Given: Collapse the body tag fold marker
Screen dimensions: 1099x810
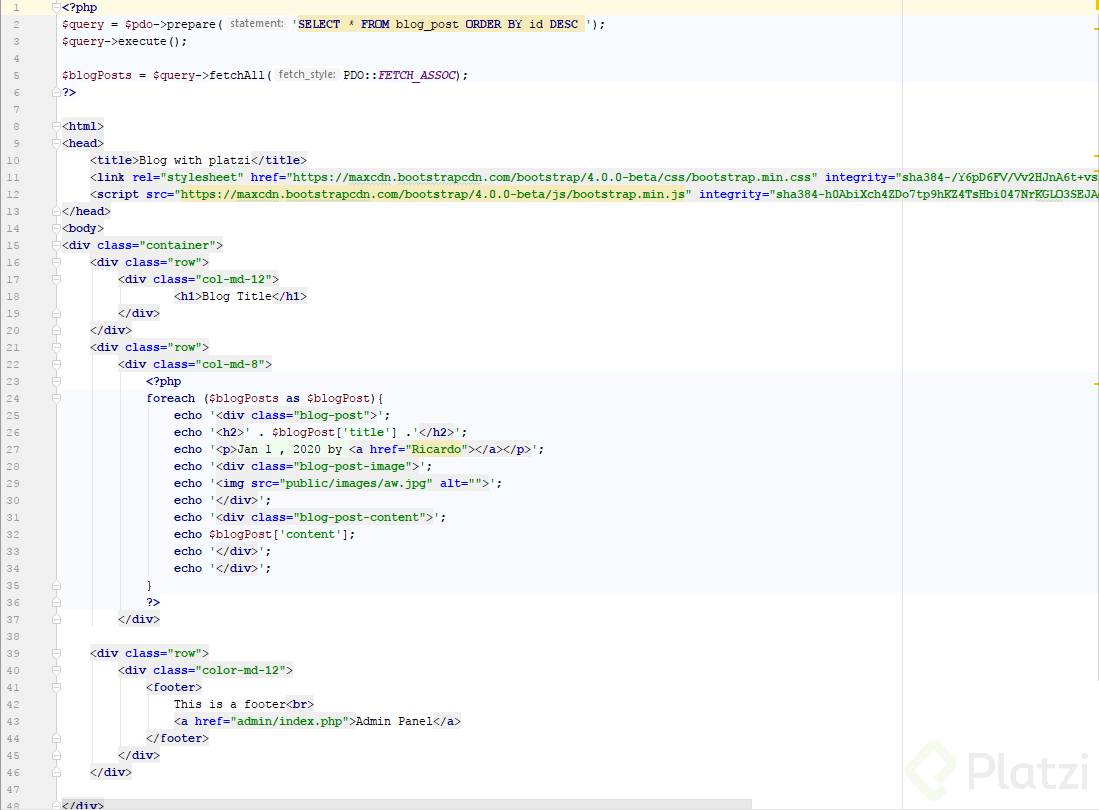Looking at the screenshot, I should [x=56, y=228].
